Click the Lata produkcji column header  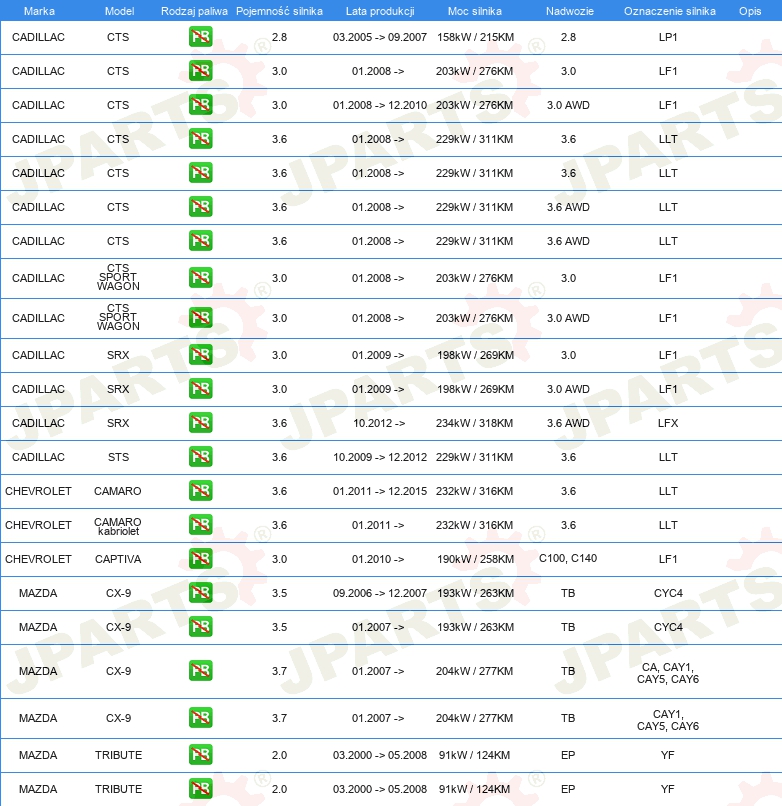(x=380, y=11)
